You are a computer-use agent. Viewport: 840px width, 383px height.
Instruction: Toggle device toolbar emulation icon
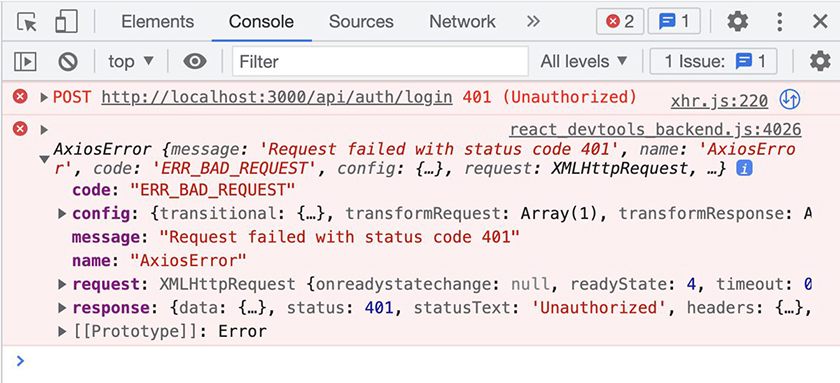point(66,22)
